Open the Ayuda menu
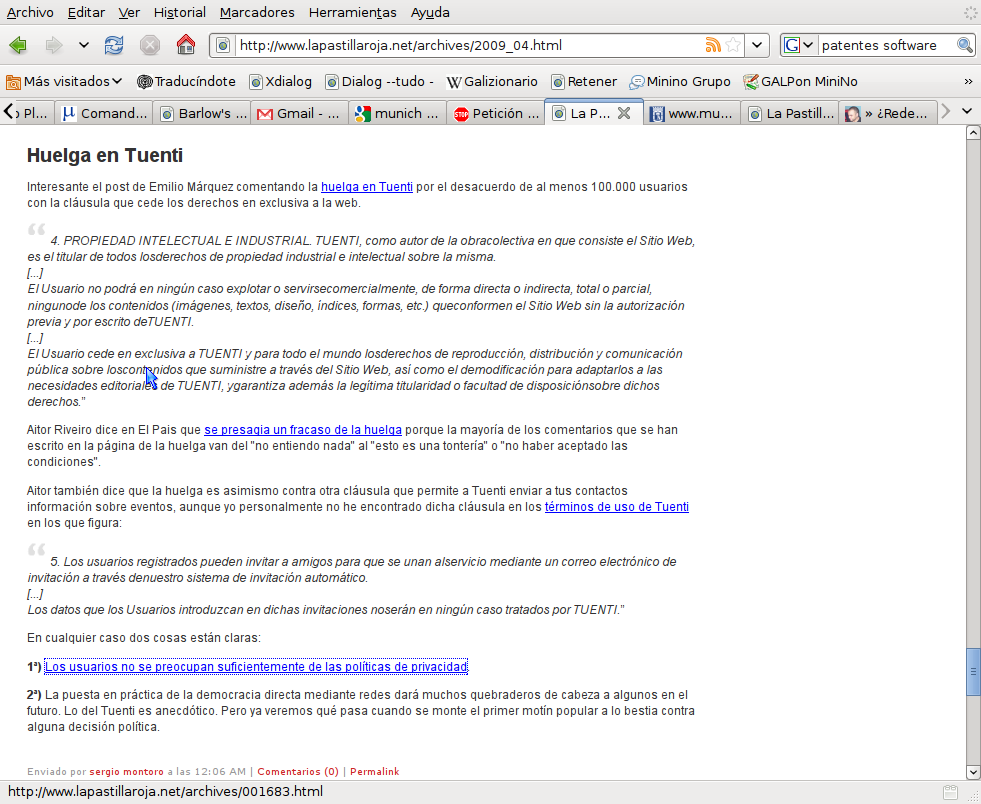Image resolution: width=981 pixels, height=804 pixels. [x=430, y=13]
